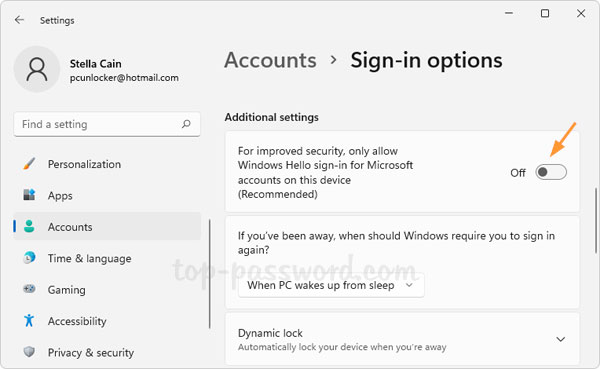Click the Accessibility figure icon
600x369 pixels.
[x=29, y=320]
